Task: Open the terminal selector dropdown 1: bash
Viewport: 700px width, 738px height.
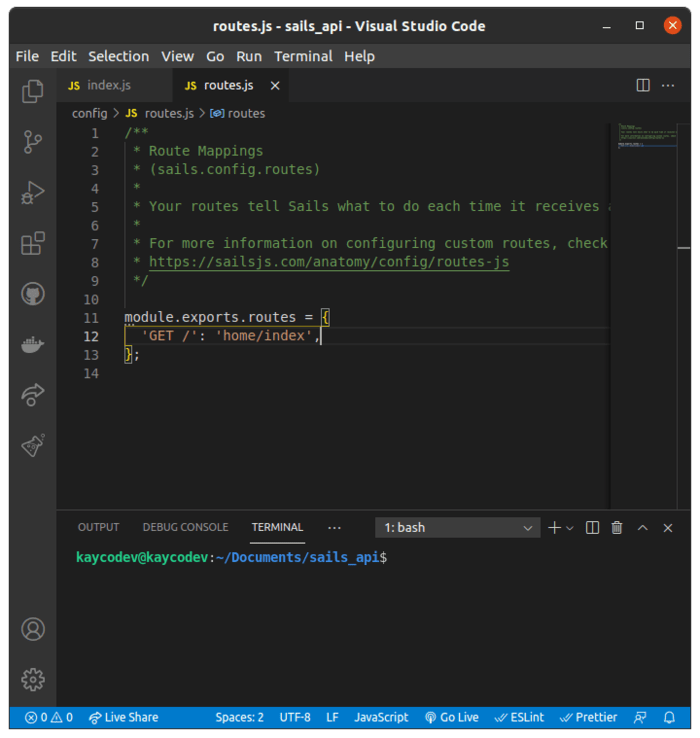Action: [458, 528]
